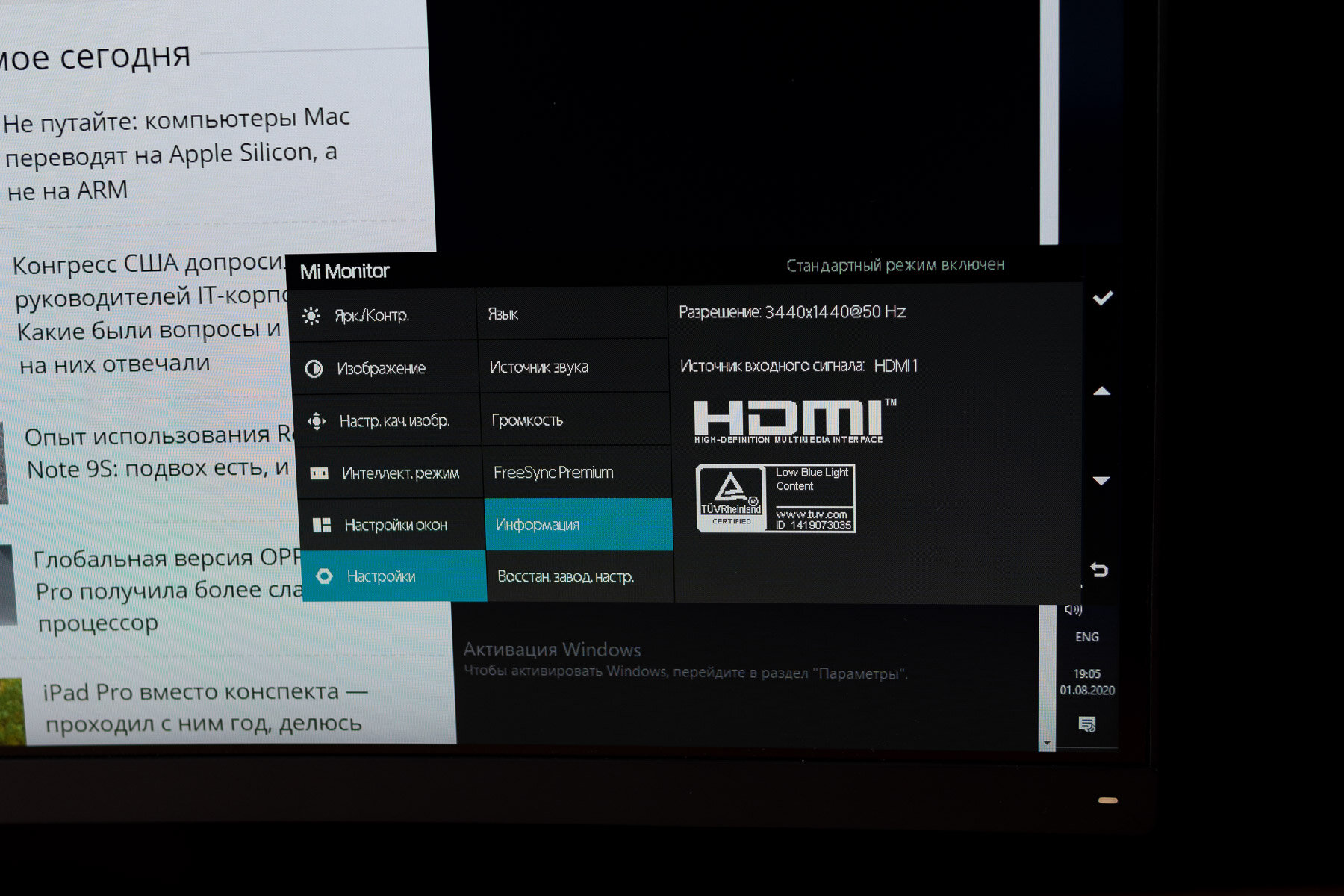
Task: Click the Интеллект. режим icon
Action: pos(319,473)
